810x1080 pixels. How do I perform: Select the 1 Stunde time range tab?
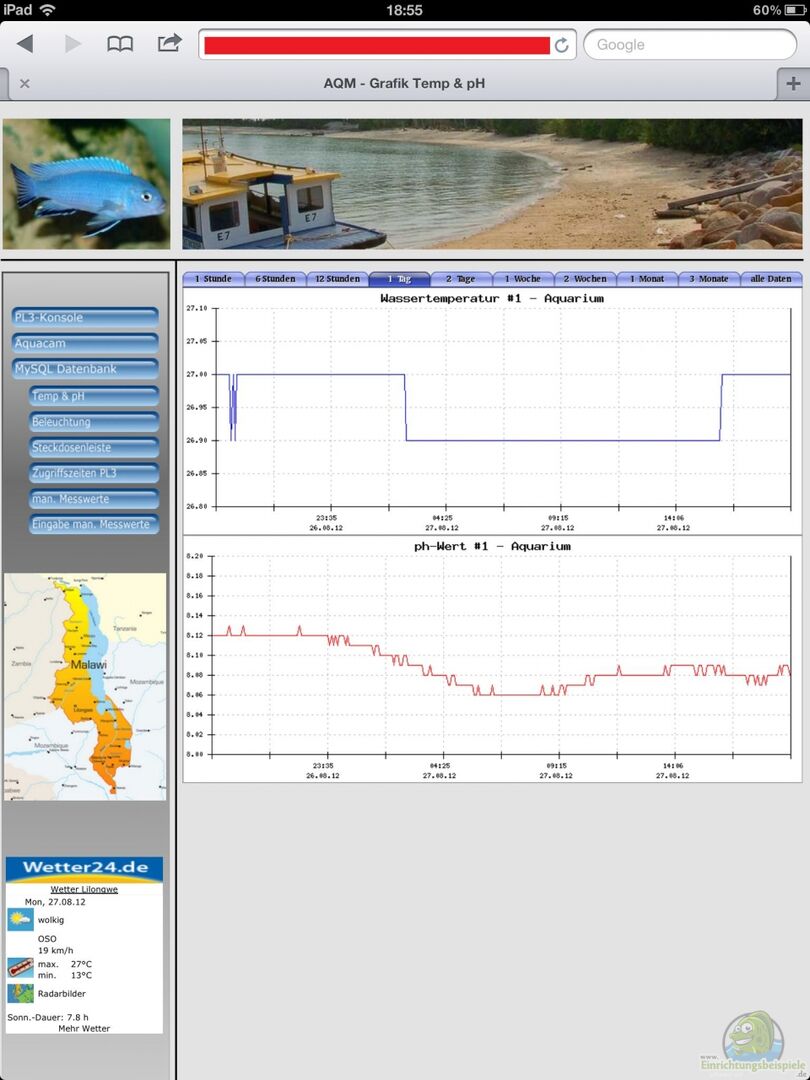(x=213, y=279)
